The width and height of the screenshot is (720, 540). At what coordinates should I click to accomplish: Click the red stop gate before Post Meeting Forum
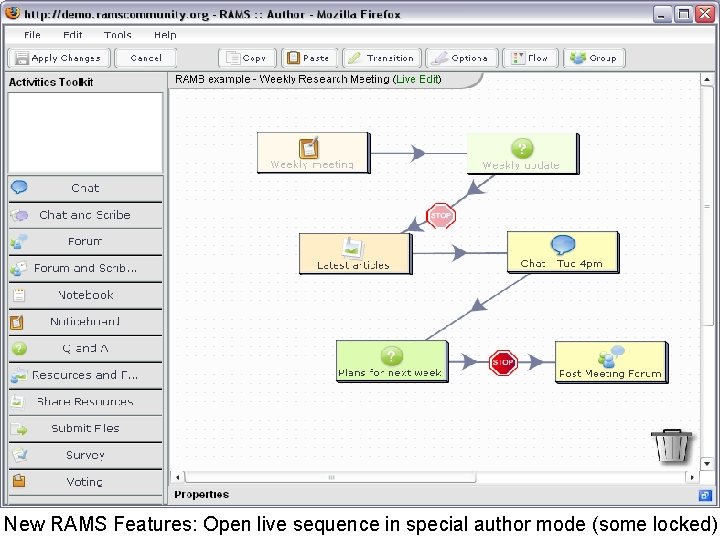click(503, 362)
